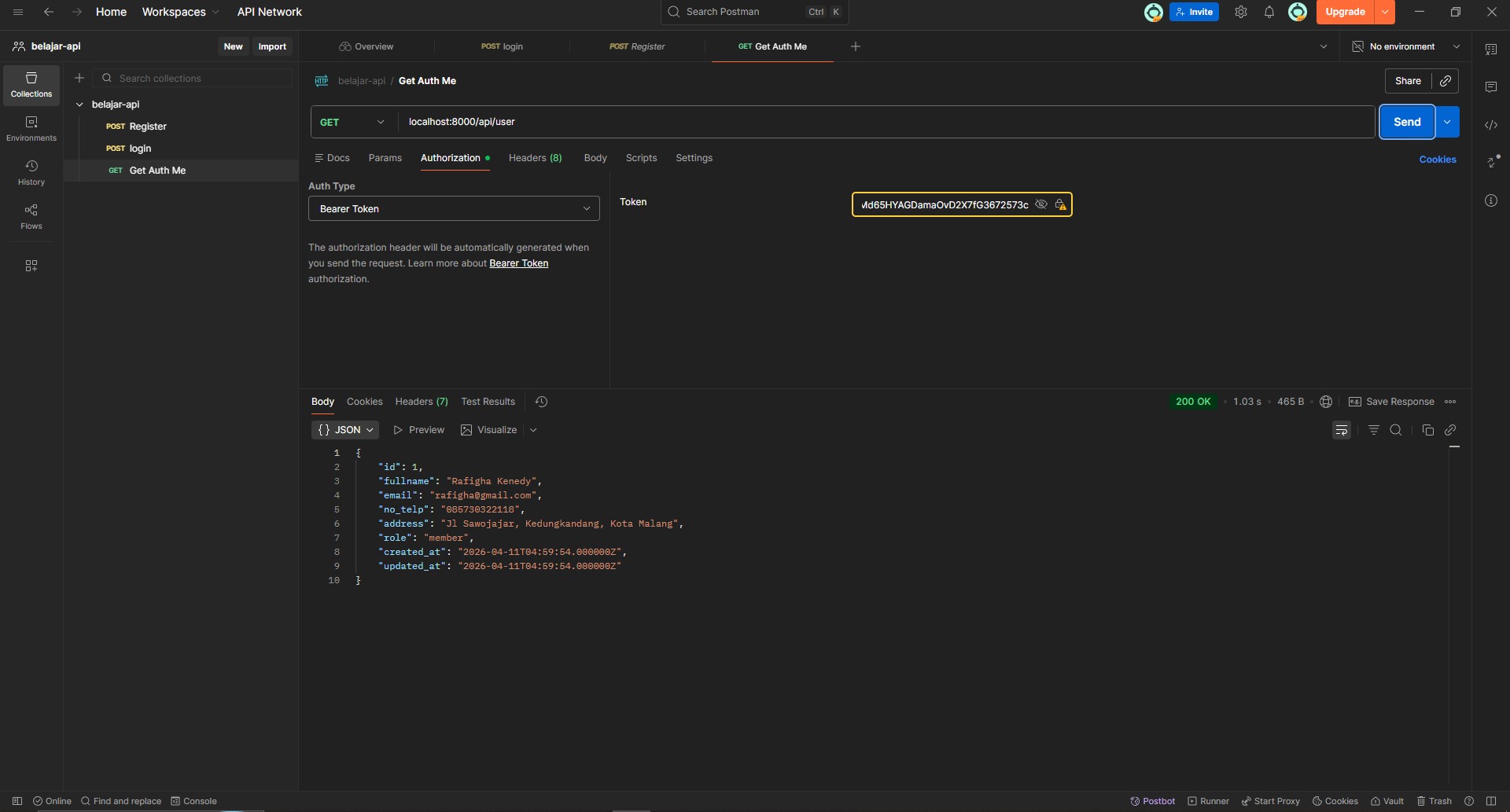Click the code snippet icon
Image resolution: width=1510 pixels, height=812 pixels.
click(1490, 125)
